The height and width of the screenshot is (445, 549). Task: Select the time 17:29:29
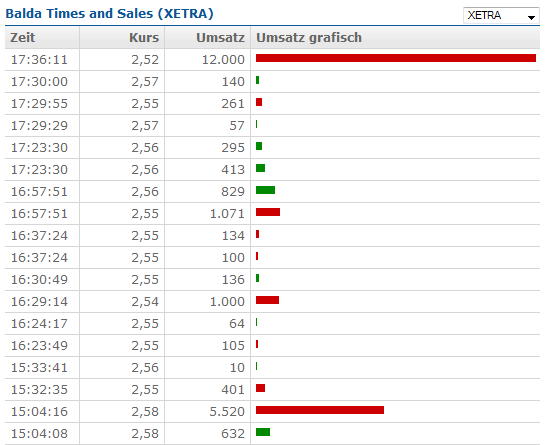click(x=39, y=126)
